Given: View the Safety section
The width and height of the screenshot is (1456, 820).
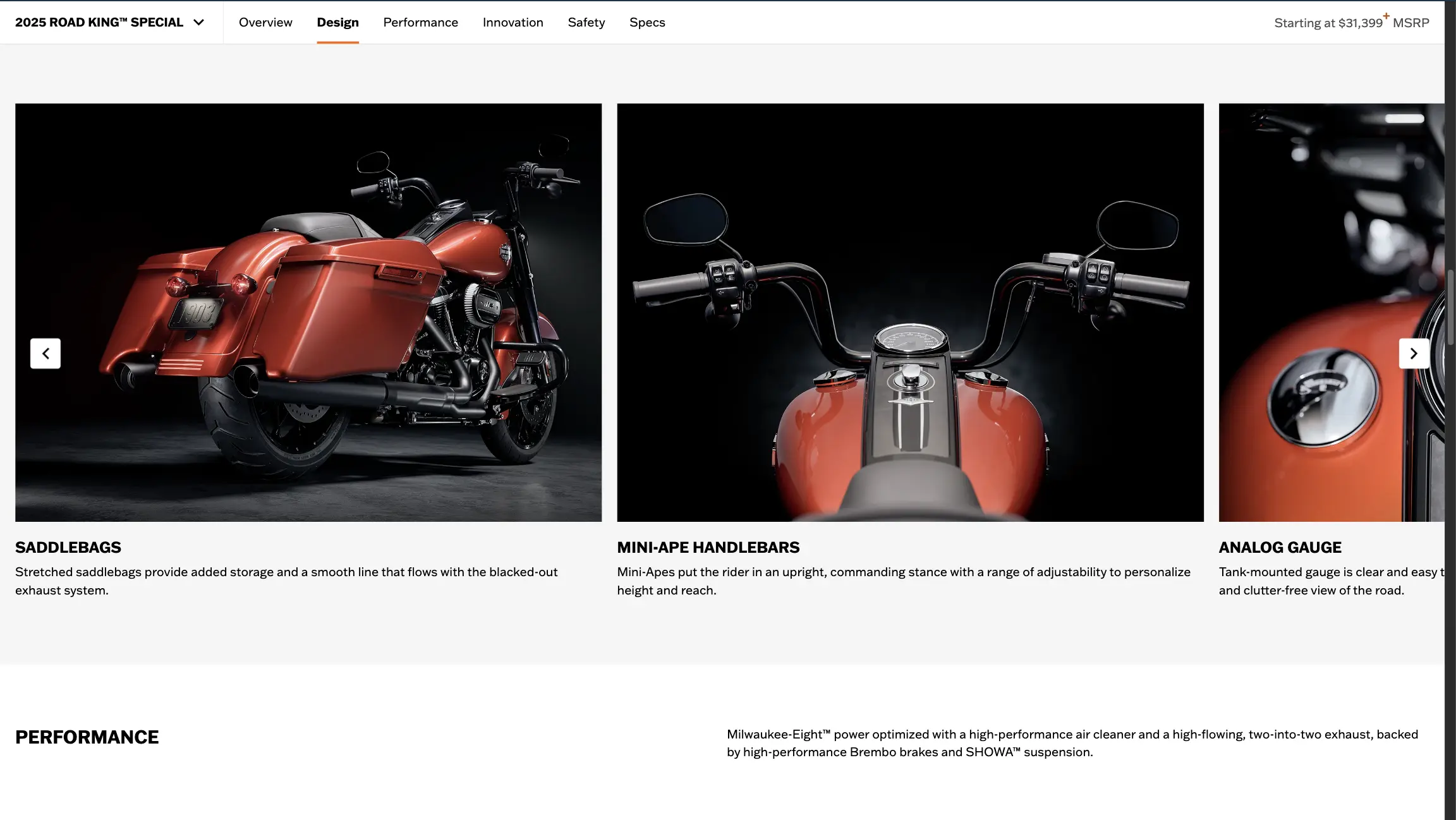Looking at the screenshot, I should click(x=586, y=22).
